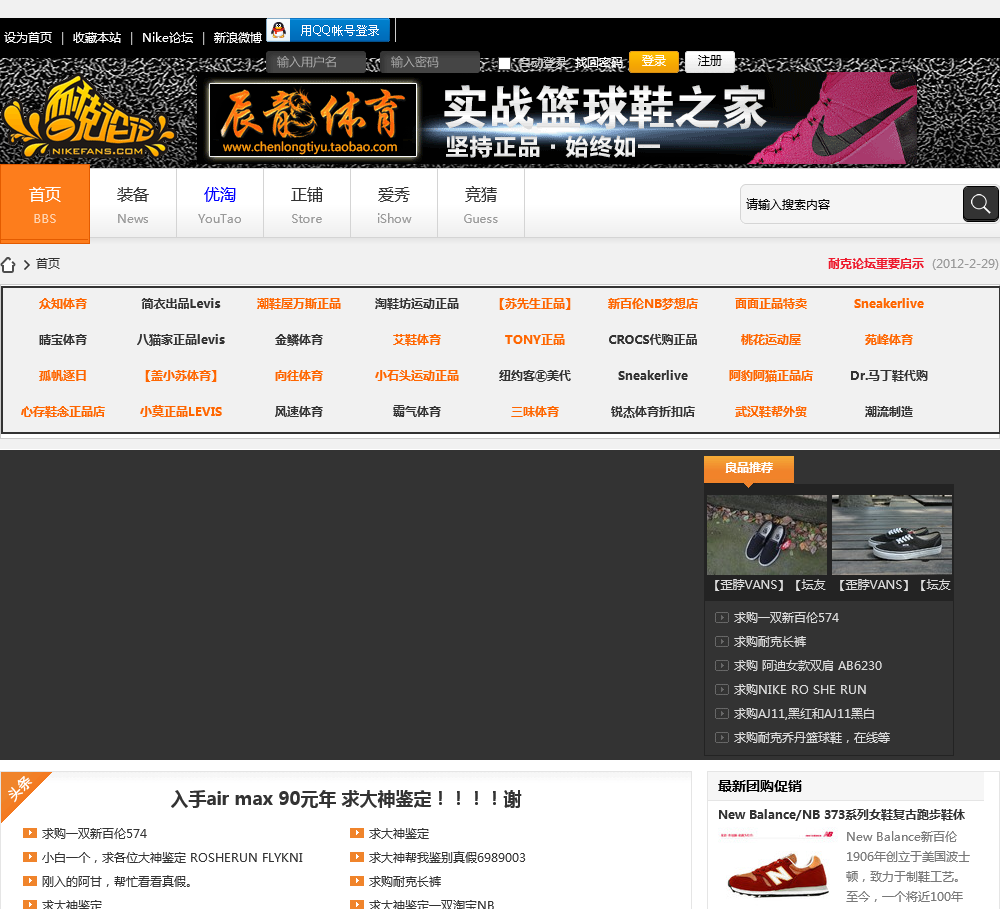Click arrow icon beside 求购NIKE RO SHE RUN

click(x=721, y=690)
